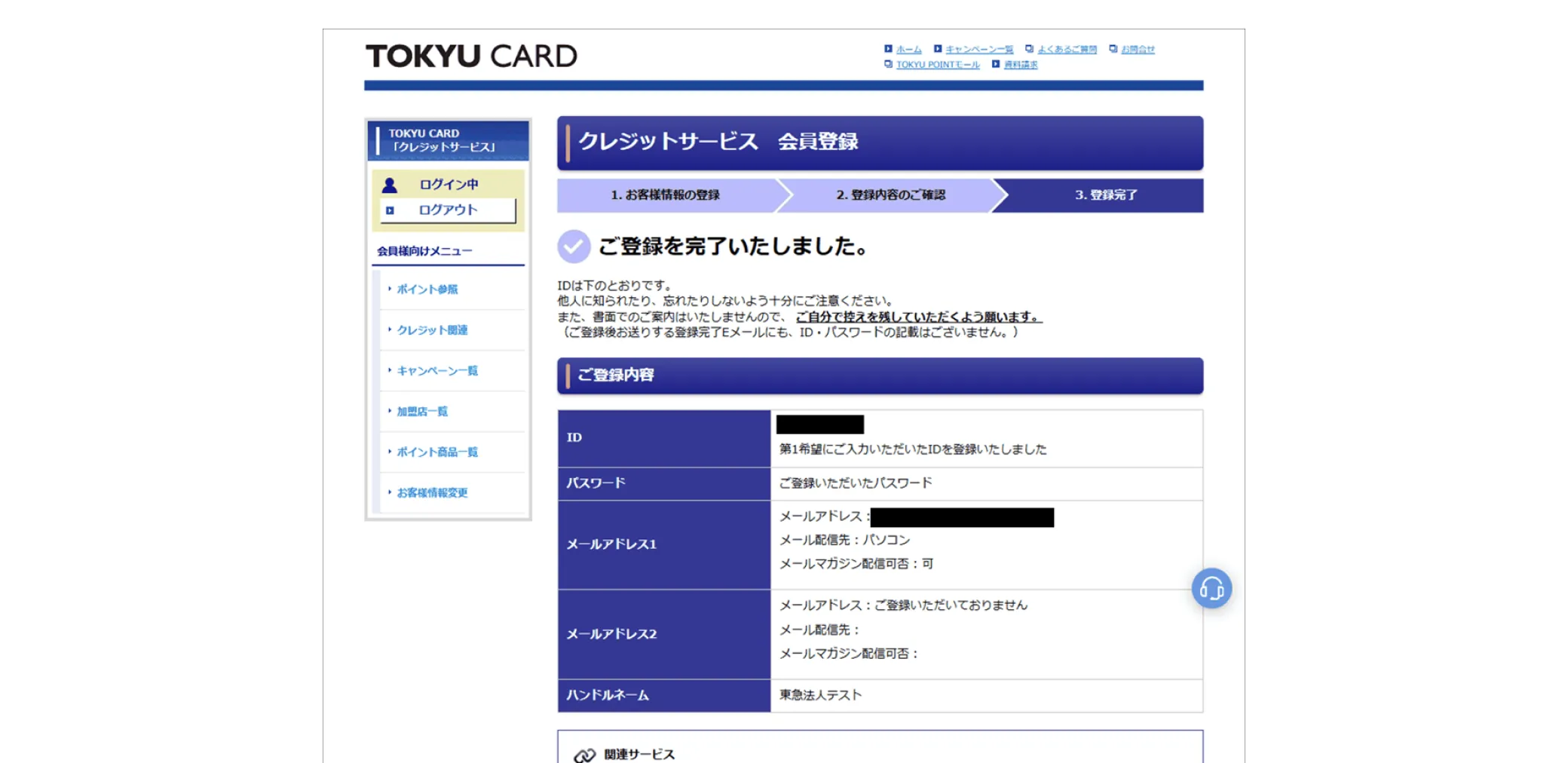1568x763 pixels.
Task: Click the arrow icon beside 資料請求
Action: (x=997, y=64)
